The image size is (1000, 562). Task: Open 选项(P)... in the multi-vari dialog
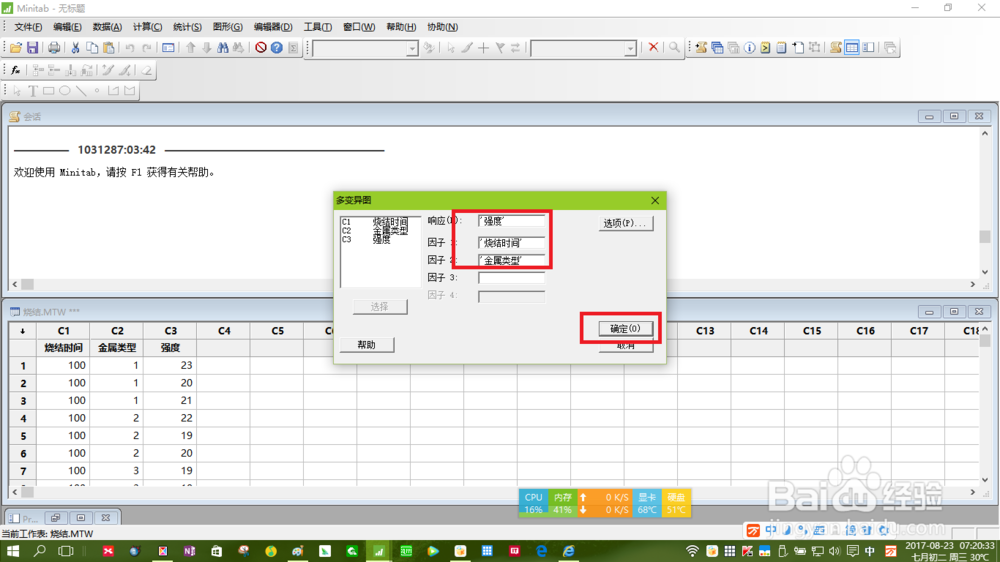pos(625,223)
